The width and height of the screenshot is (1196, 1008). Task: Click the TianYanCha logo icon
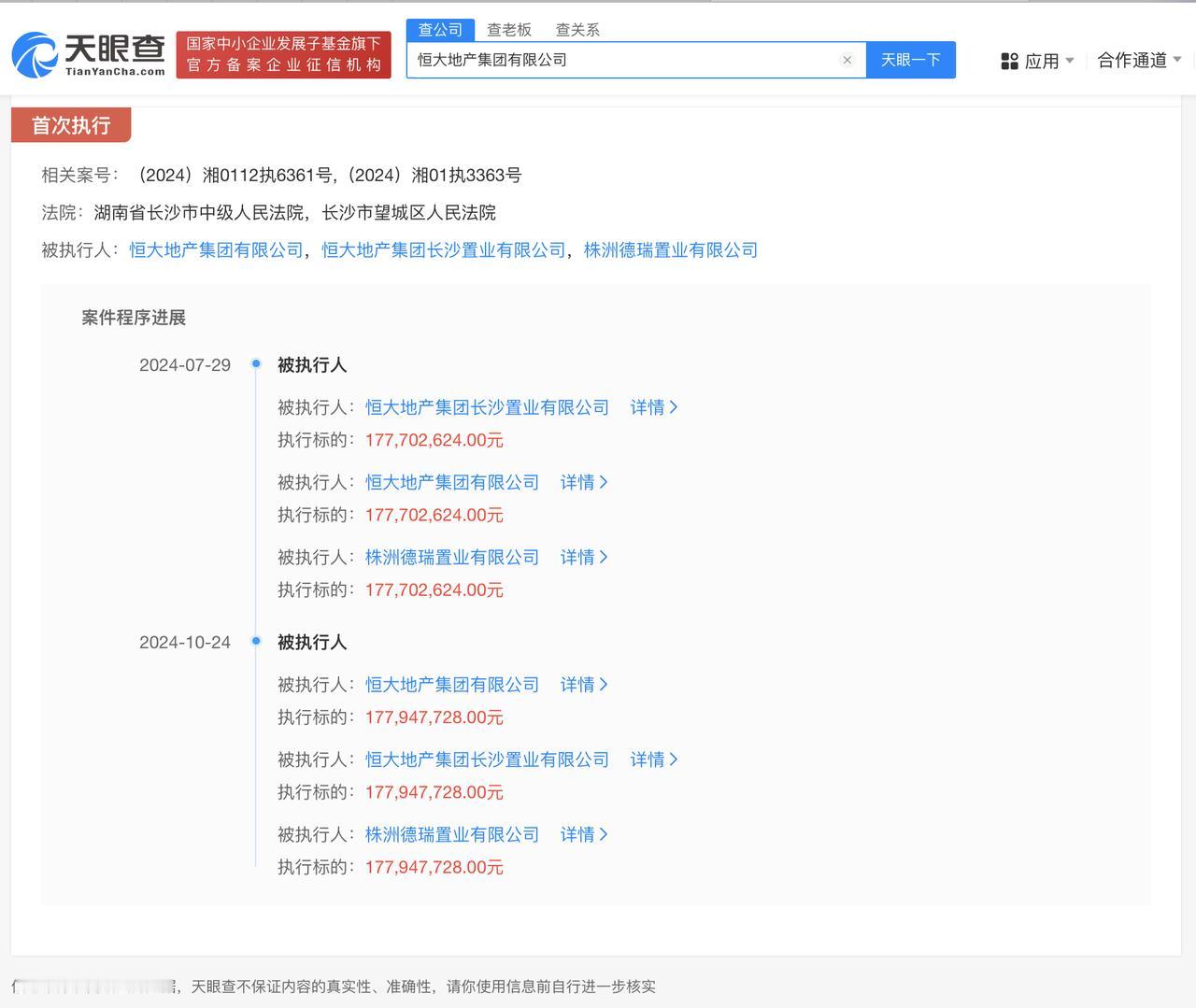pos(35,55)
